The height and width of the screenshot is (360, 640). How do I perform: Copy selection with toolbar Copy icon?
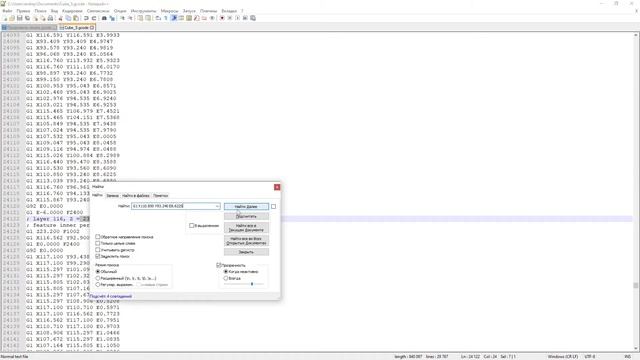click(x=68, y=18)
